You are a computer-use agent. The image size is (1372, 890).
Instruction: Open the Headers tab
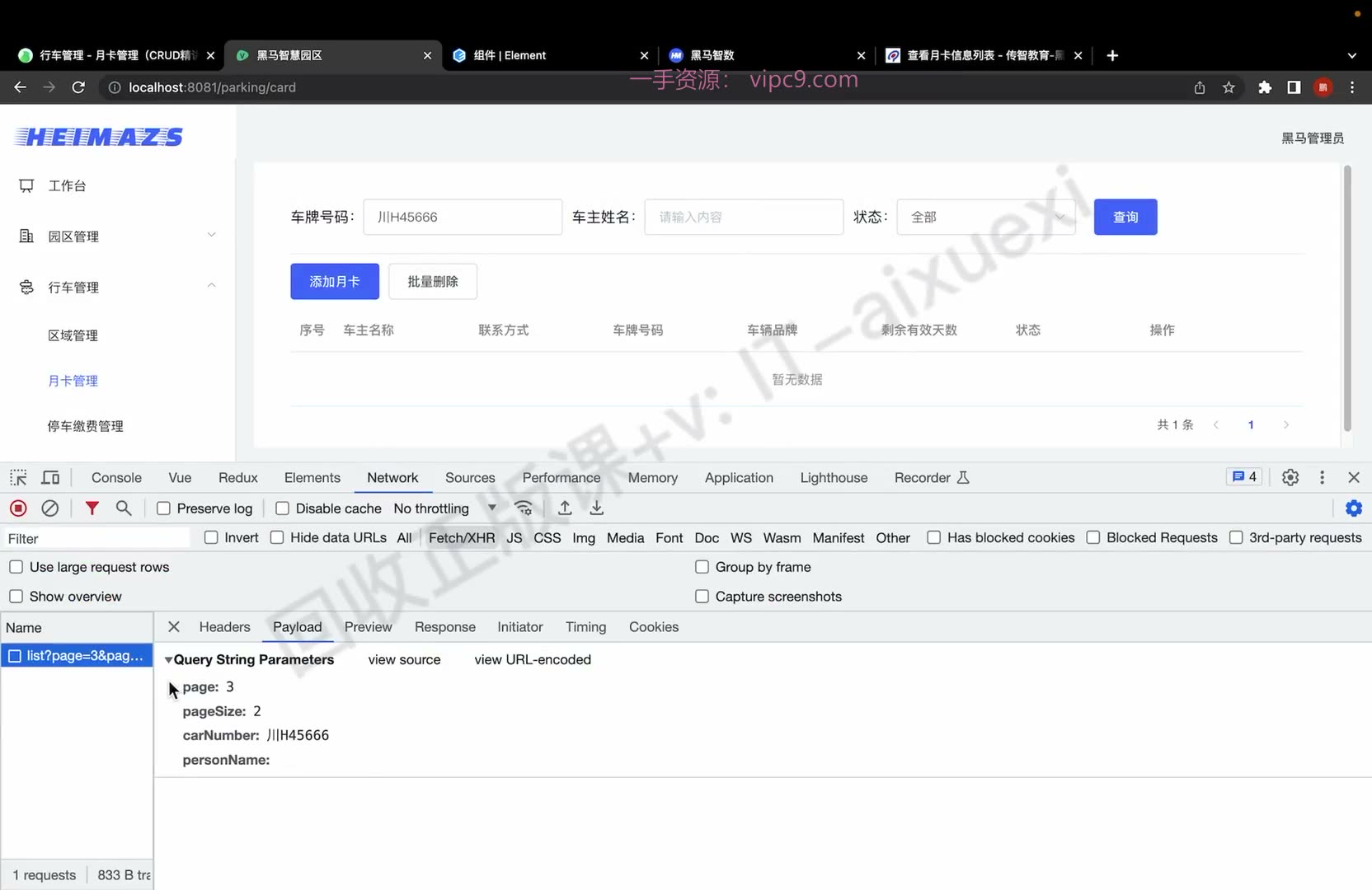(x=224, y=627)
